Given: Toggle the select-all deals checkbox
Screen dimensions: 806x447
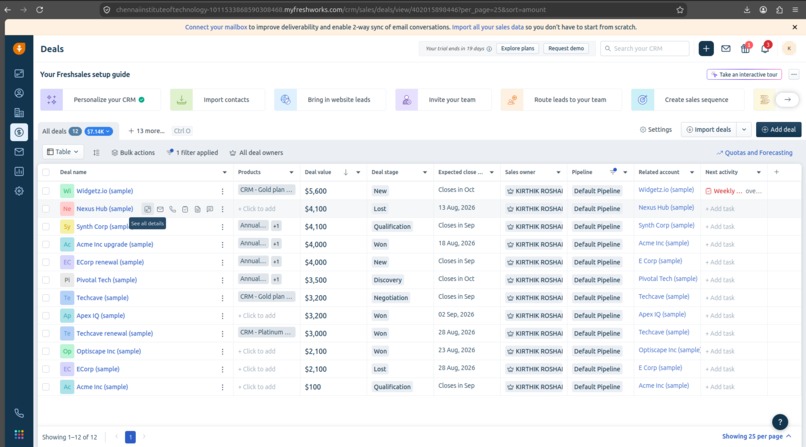Looking at the screenshot, I should [x=46, y=172].
